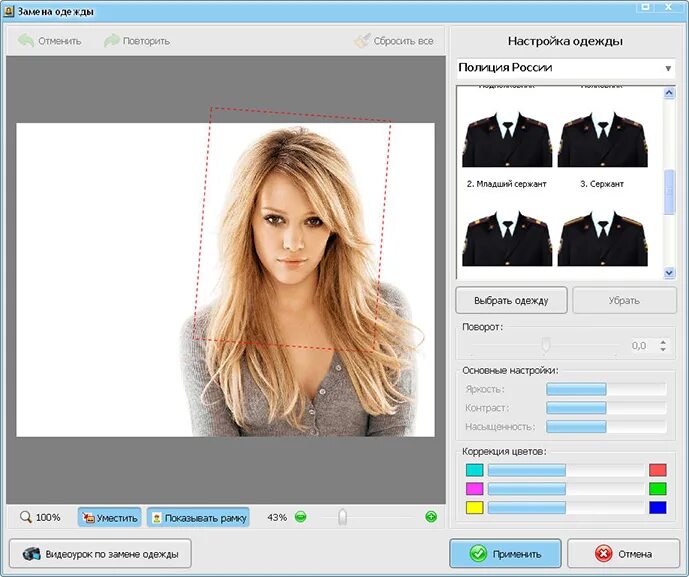Click the zoom slider handle at bottom
Viewport: 689px width, 577px height.
tap(342, 517)
